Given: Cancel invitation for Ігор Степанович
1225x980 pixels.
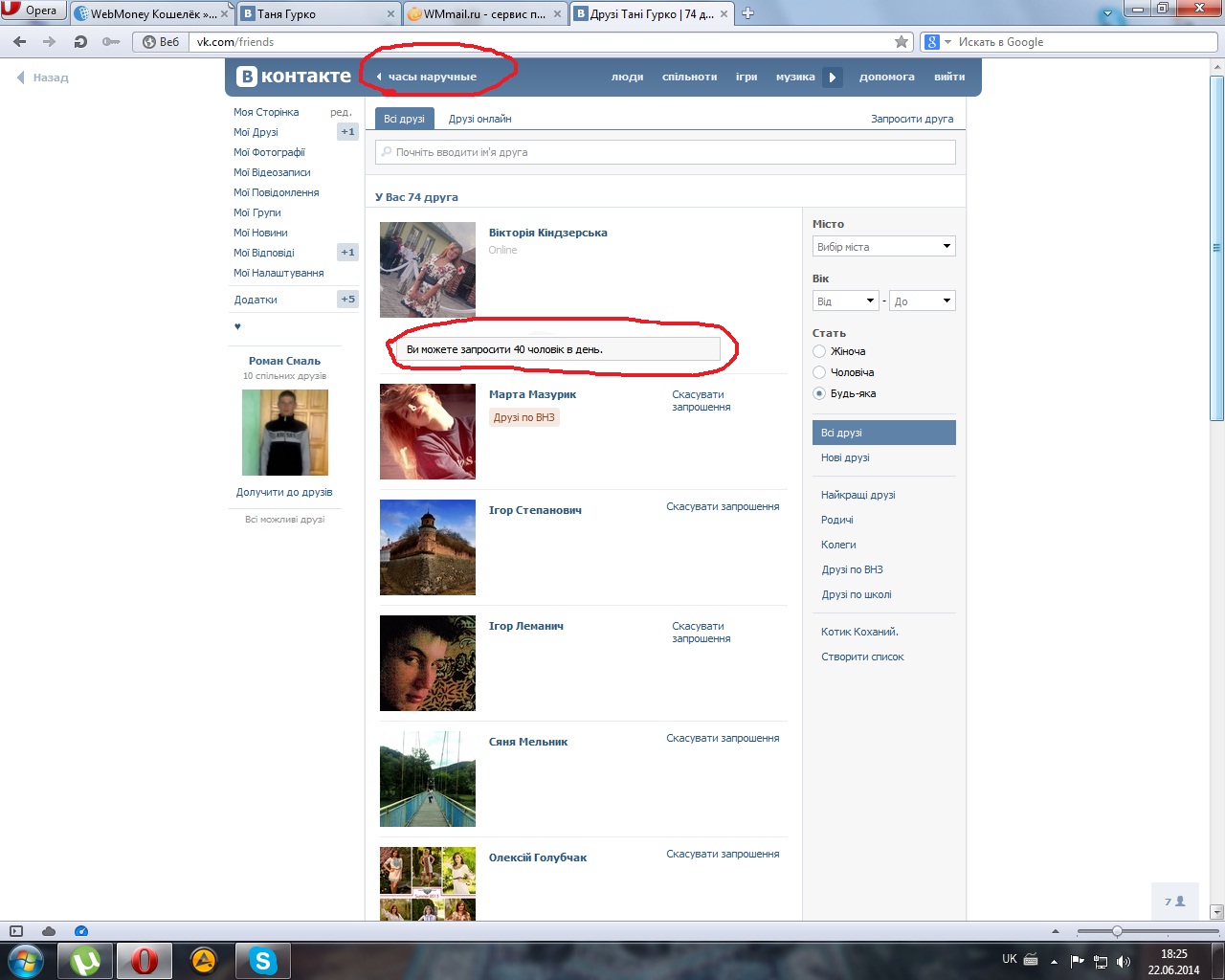Looking at the screenshot, I should pyautogui.click(x=724, y=506).
